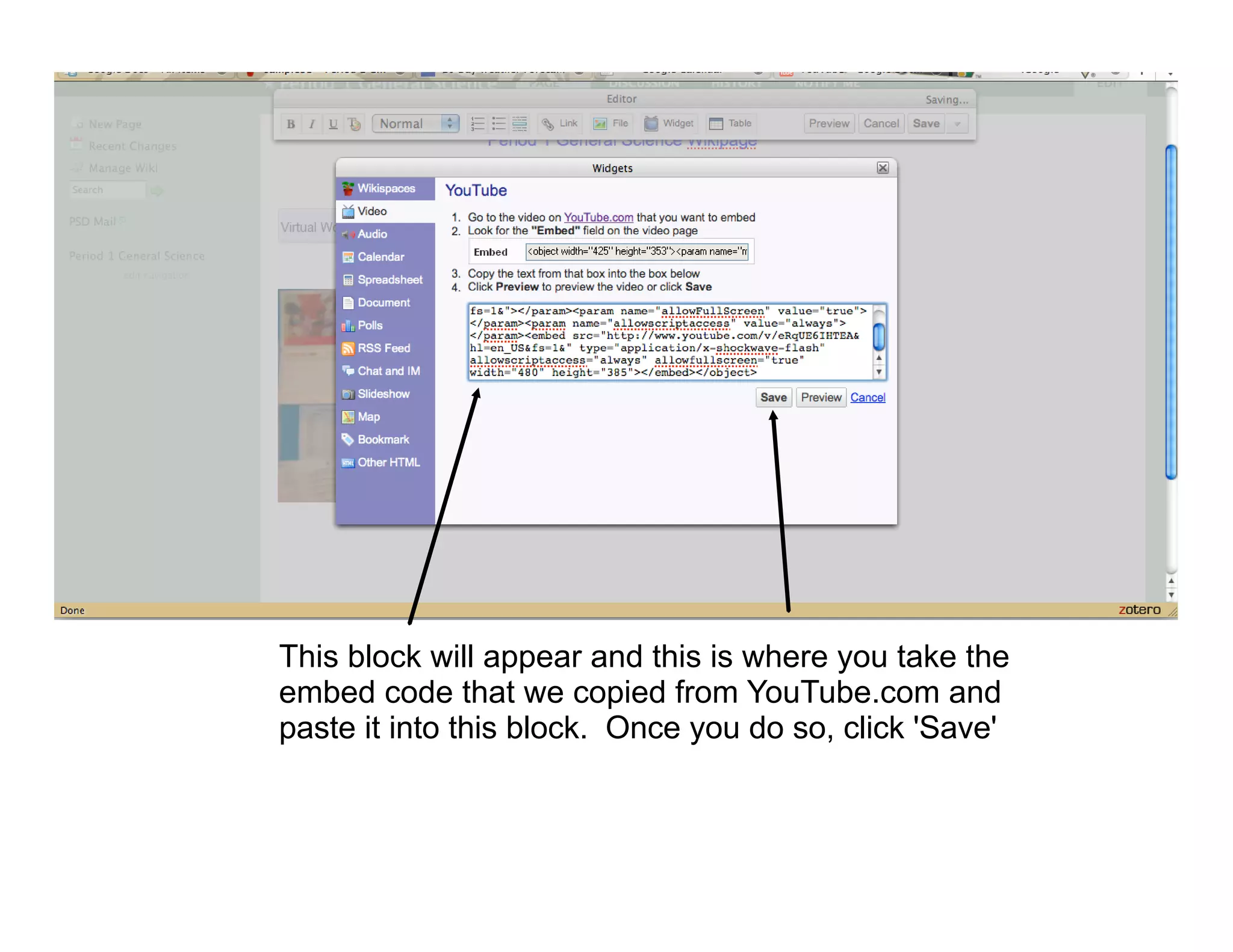Image resolution: width=1233 pixels, height=952 pixels.
Task: Click the Bookmark tag icon
Action: tap(348, 439)
